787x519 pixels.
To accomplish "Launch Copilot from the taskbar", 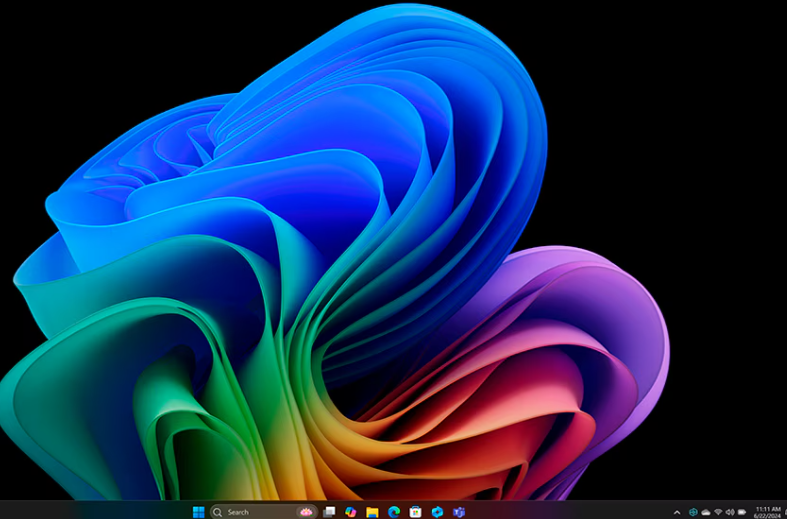I will (x=350, y=512).
